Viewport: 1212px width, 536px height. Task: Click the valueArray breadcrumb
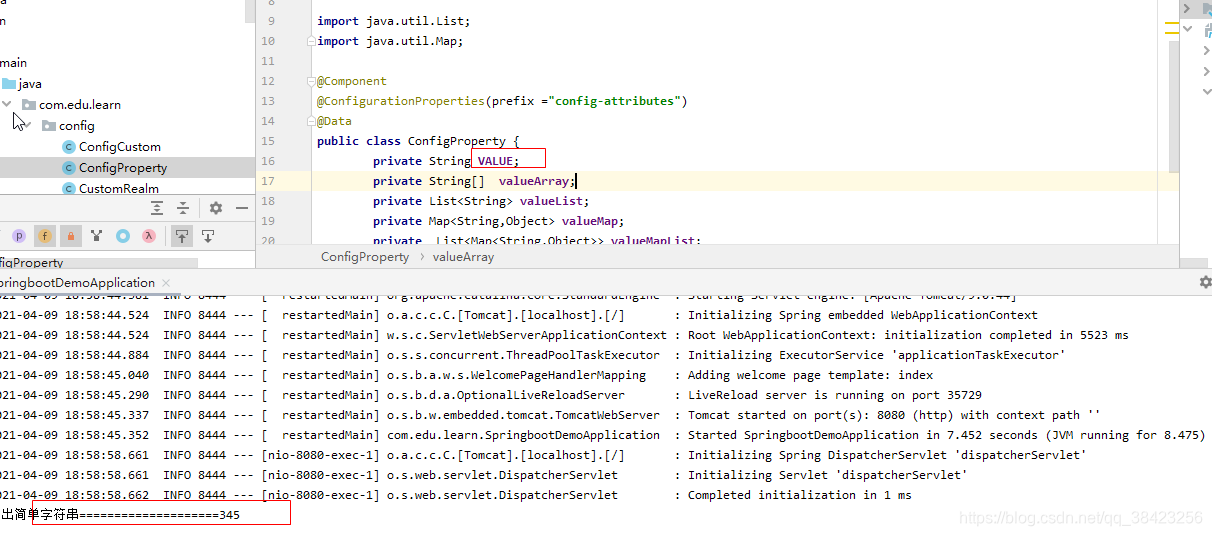(x=463, y=257)
